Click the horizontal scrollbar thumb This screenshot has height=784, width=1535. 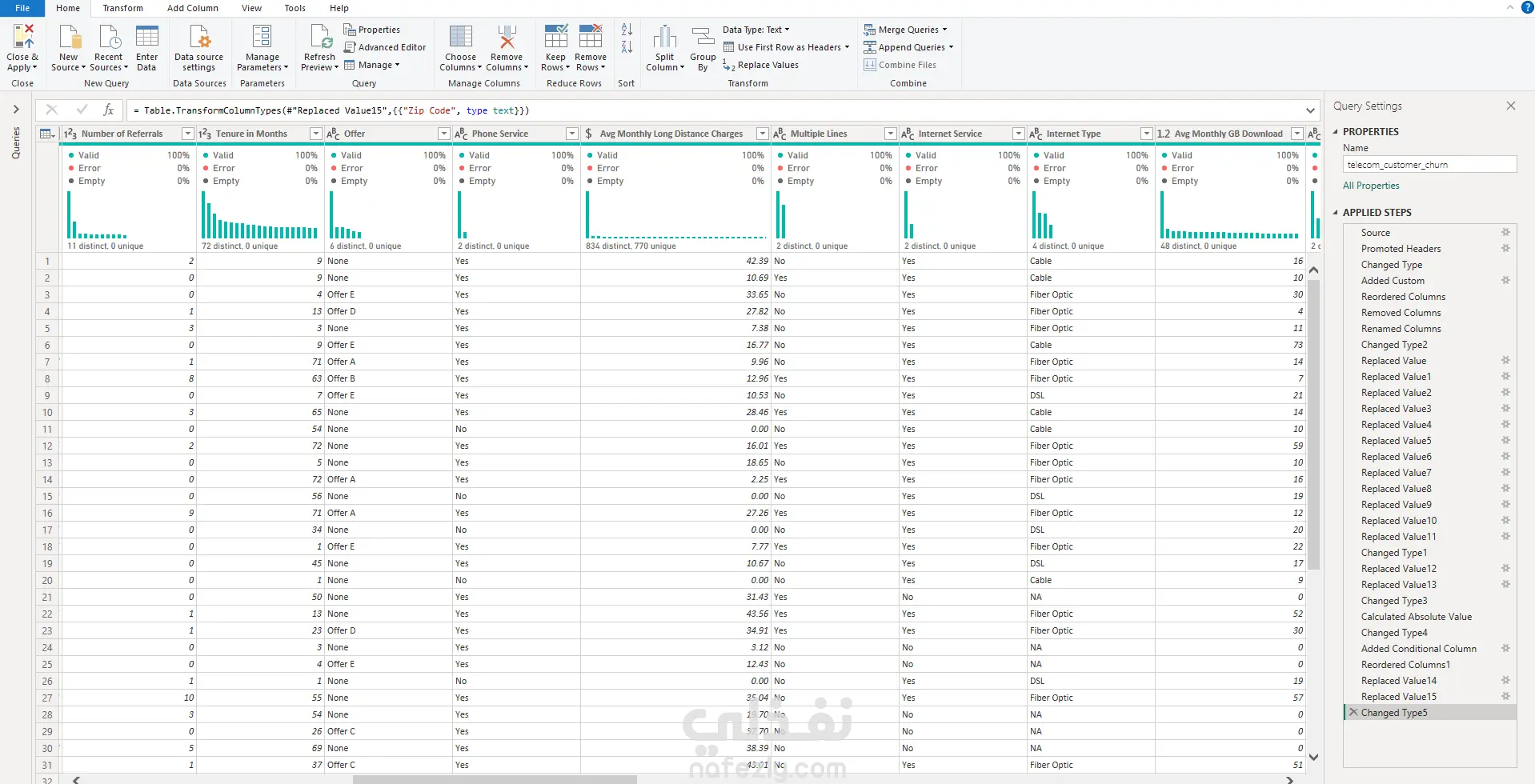click(x=495, y=779)
